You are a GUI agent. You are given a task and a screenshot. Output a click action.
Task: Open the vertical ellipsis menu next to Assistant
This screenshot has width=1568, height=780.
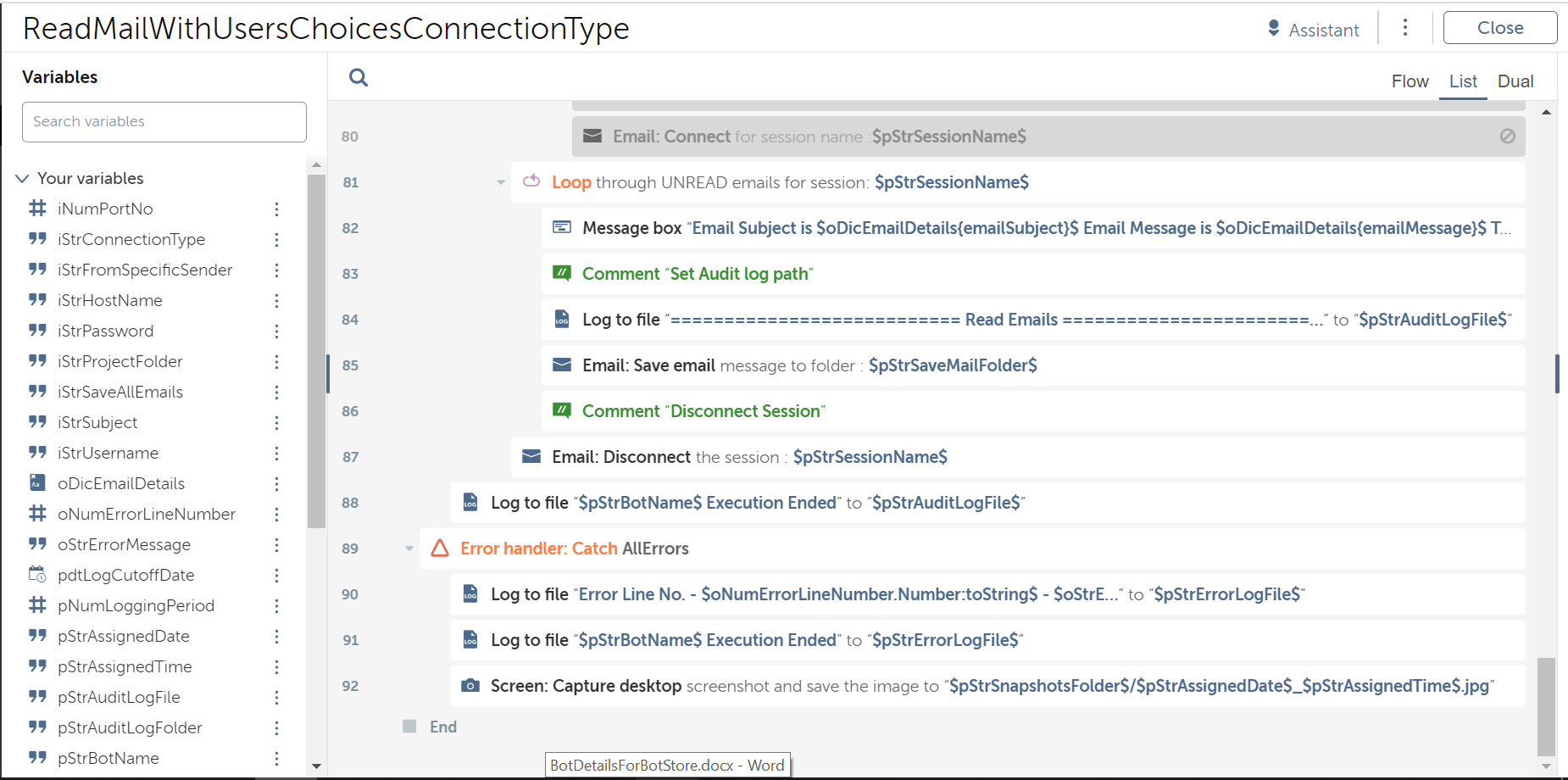[x=1404, y=28]
